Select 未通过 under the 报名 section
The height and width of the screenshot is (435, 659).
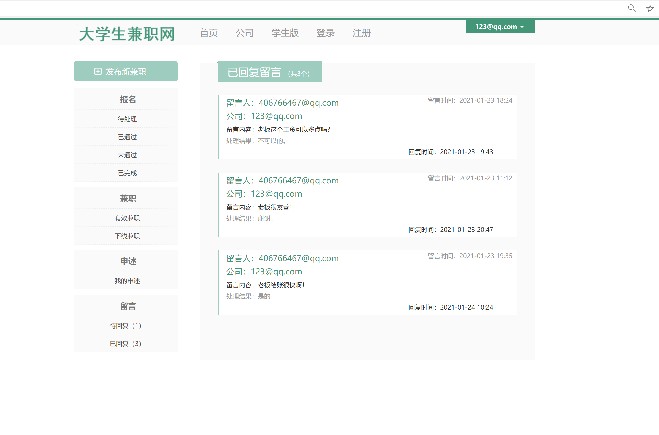(x=126, y=155)
